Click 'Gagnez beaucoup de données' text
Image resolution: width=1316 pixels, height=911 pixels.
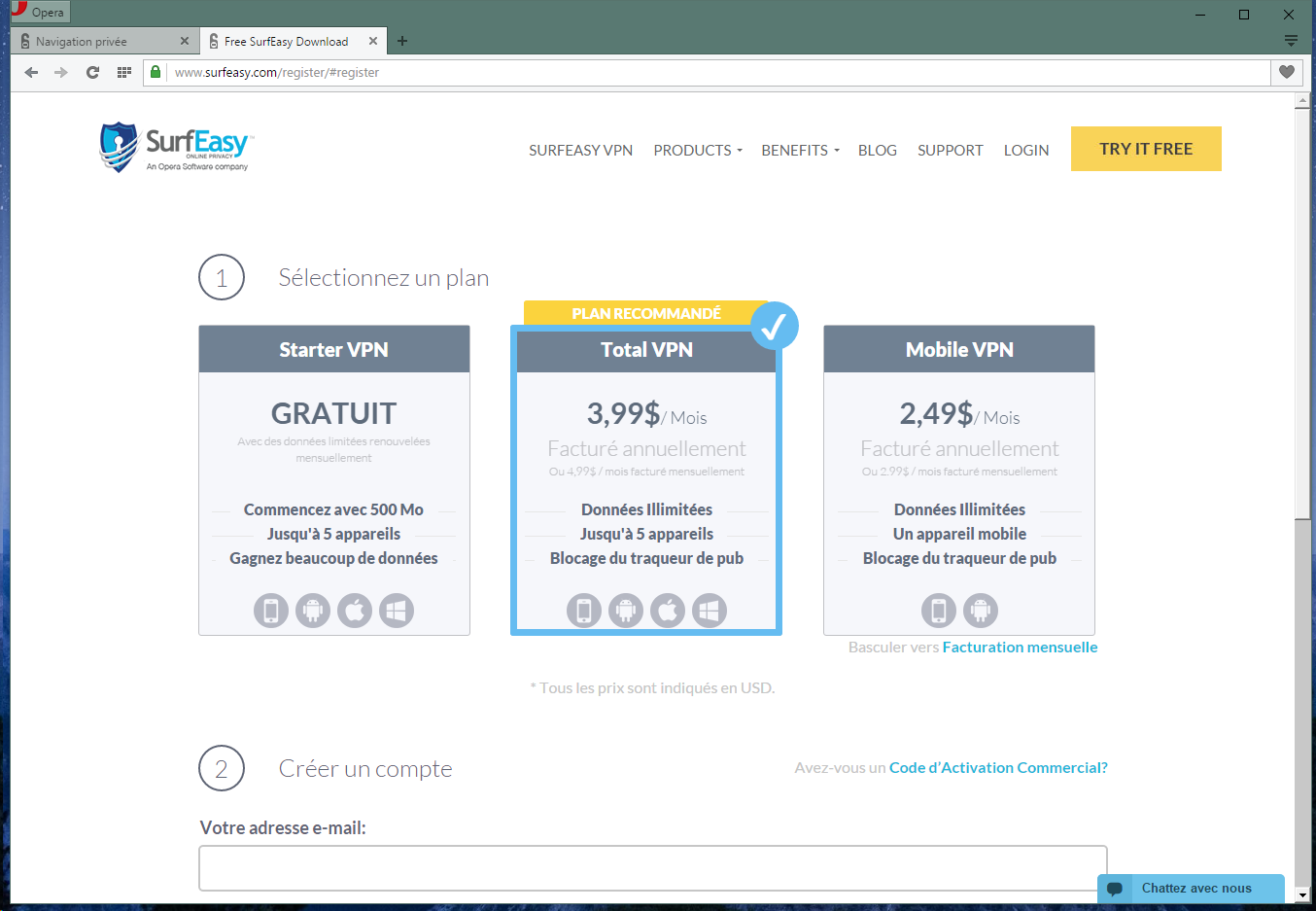(333, 558)
